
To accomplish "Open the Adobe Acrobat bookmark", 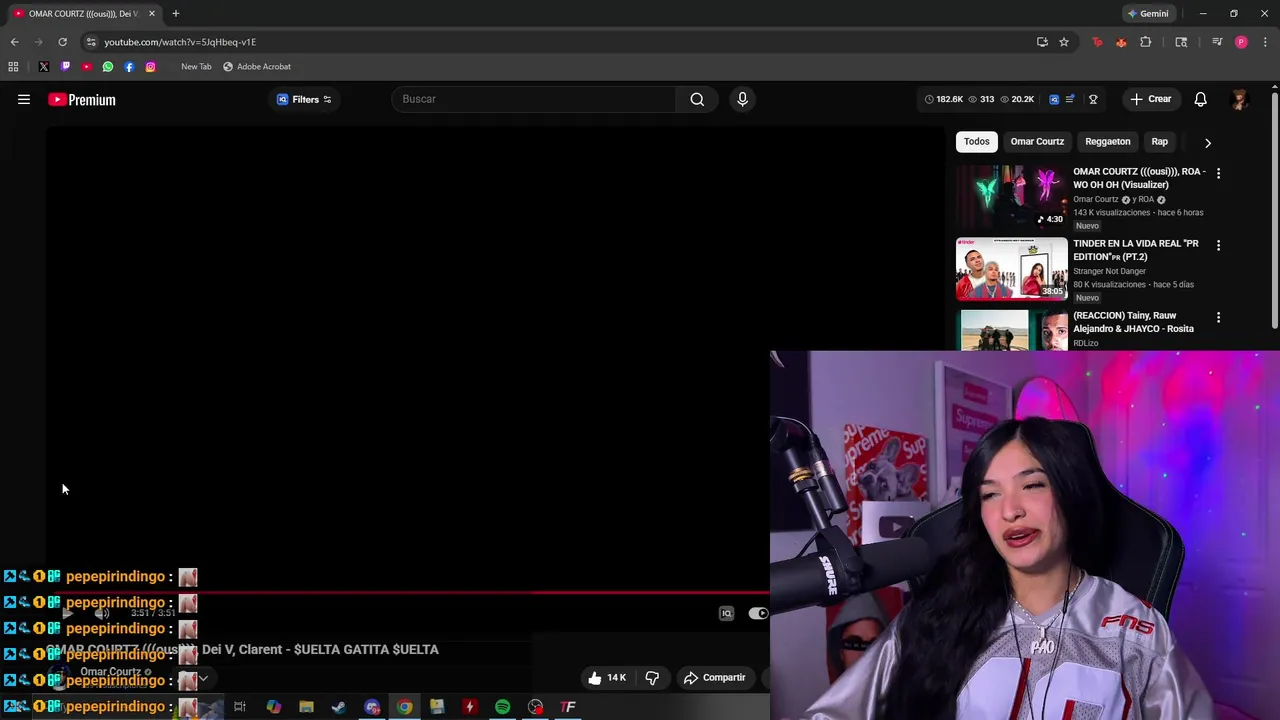I will pos(257,67).
